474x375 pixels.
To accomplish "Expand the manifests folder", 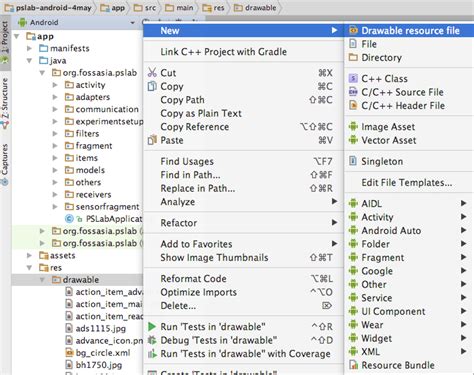I will pos(29,48).
